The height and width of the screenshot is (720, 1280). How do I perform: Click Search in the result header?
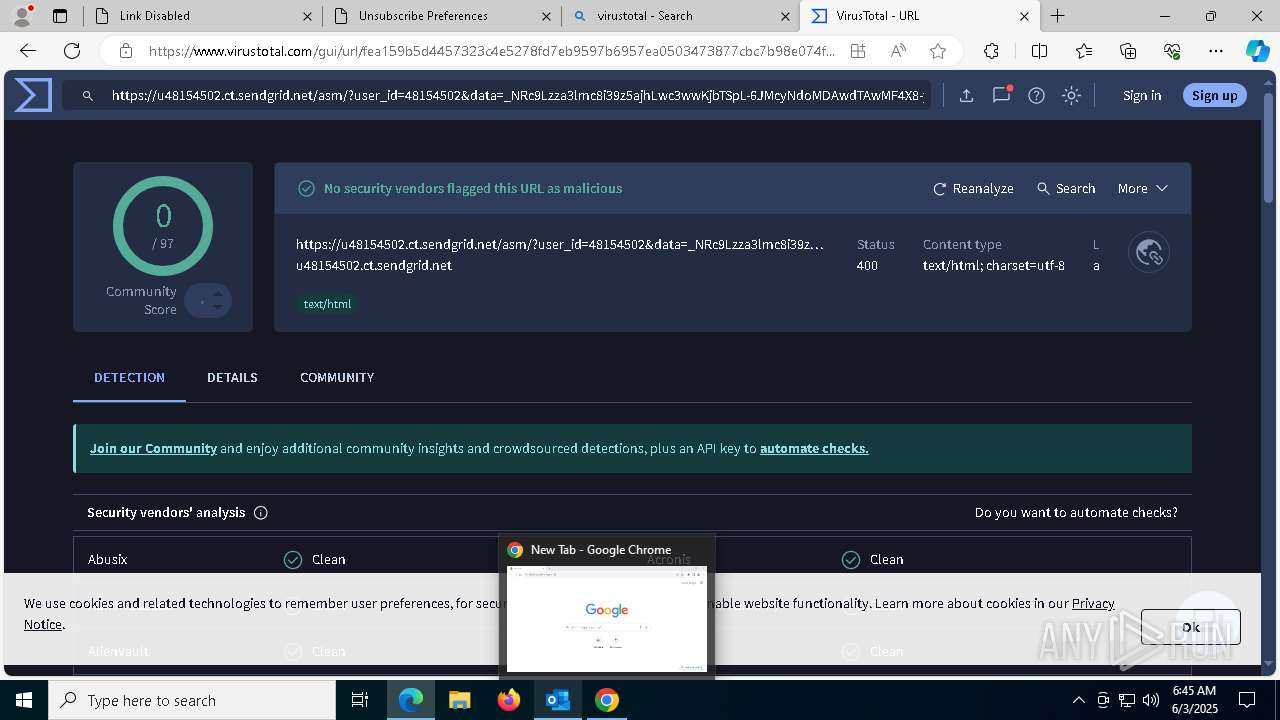[x=1066, y=188]
